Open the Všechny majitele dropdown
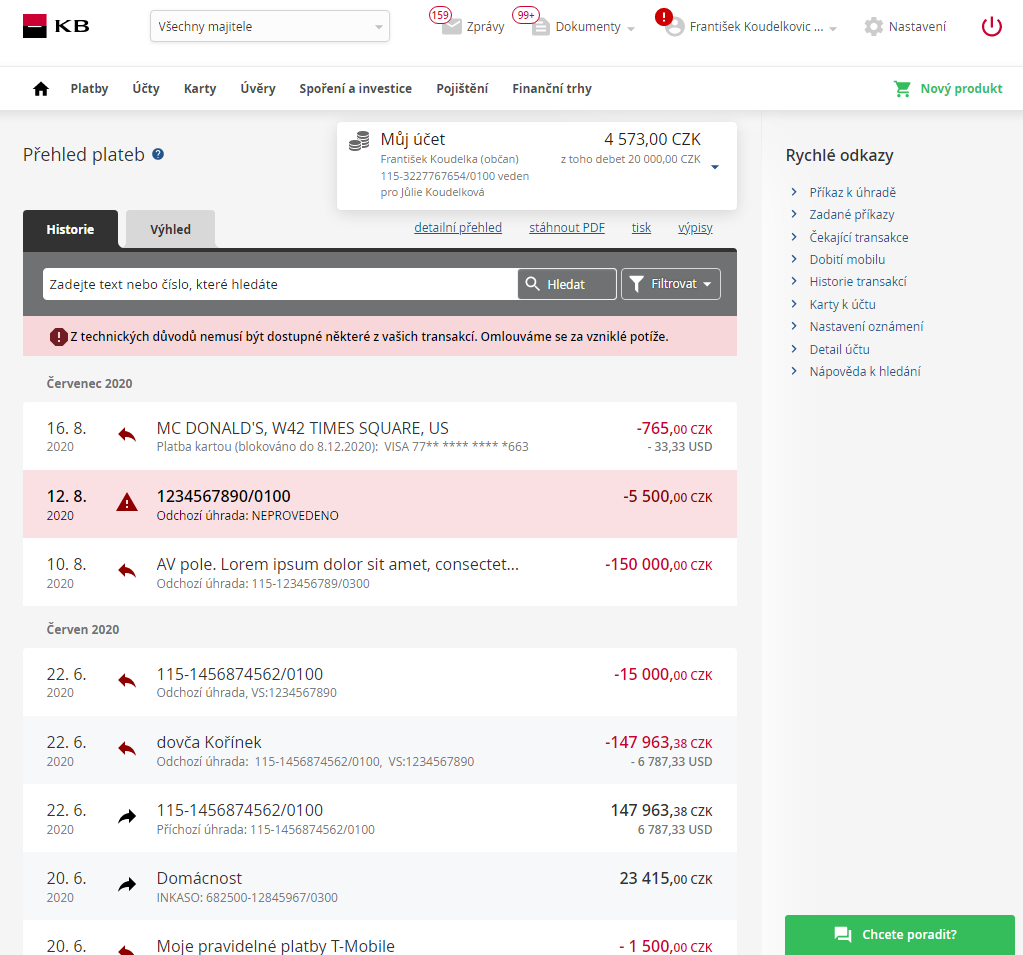 269,26
